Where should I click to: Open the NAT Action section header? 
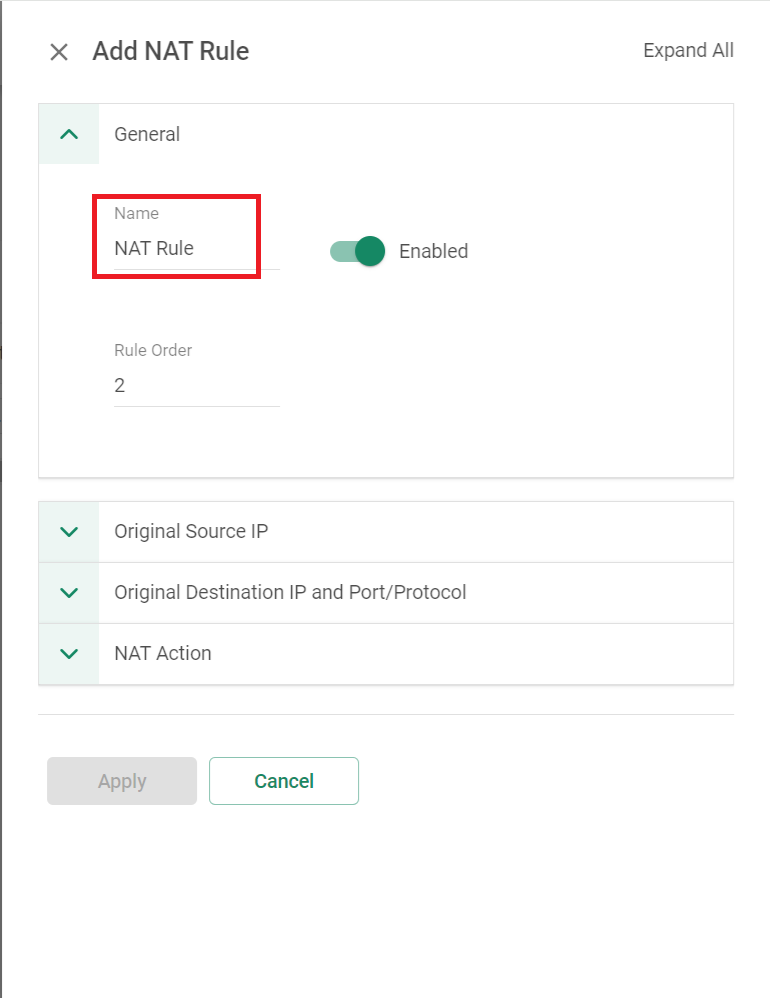tap(386, 654)
